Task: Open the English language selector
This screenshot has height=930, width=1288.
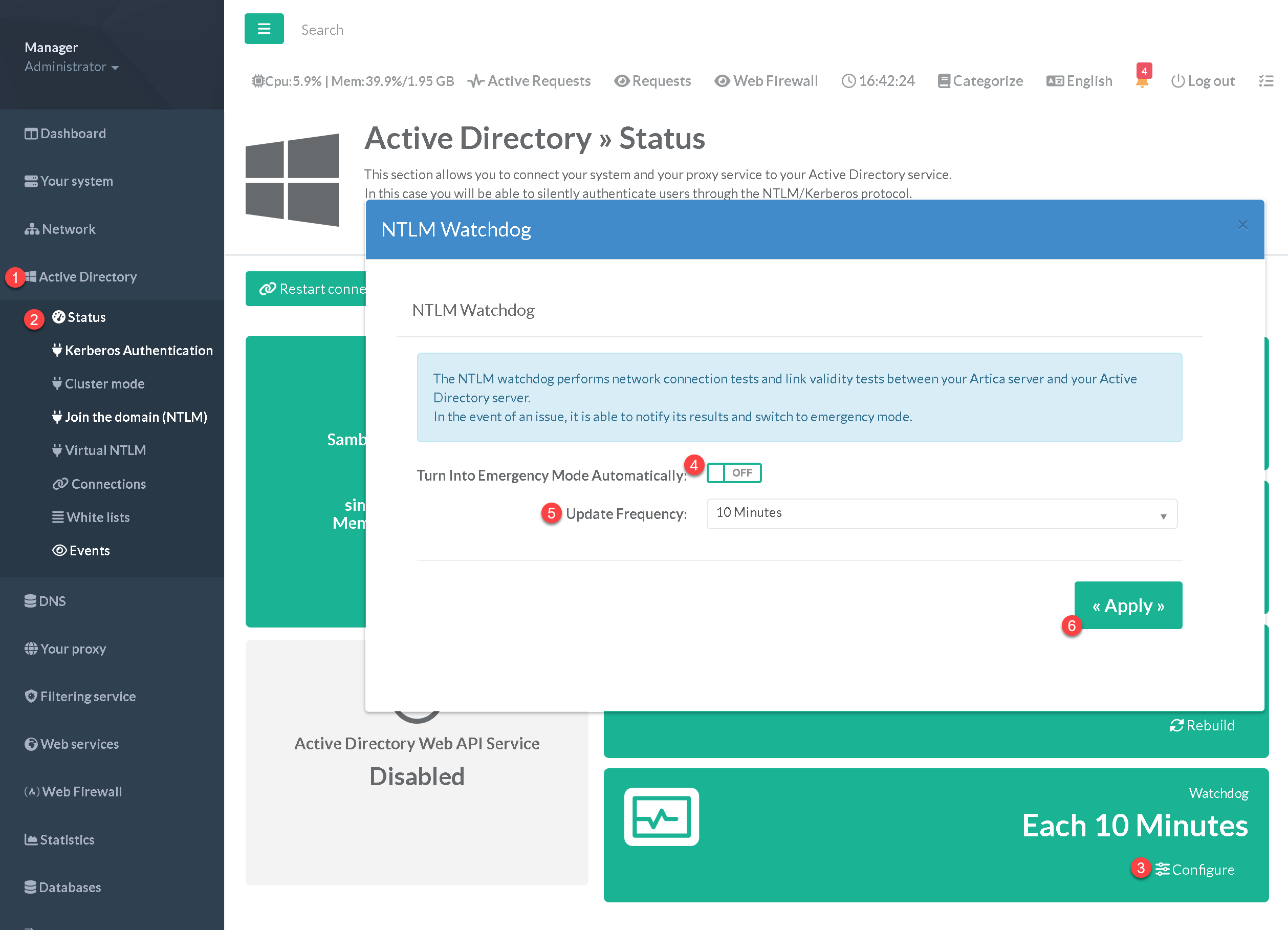Action: pos(1079,81)
